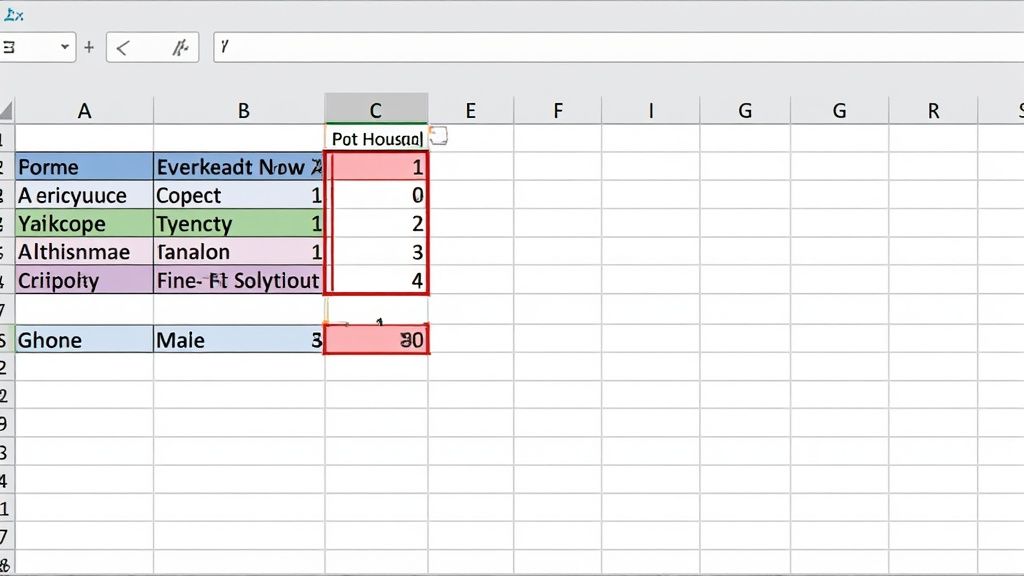
Task: Click the Paste Options icon beside Pot Housaal cell
Action: click(x=438, y=138)
